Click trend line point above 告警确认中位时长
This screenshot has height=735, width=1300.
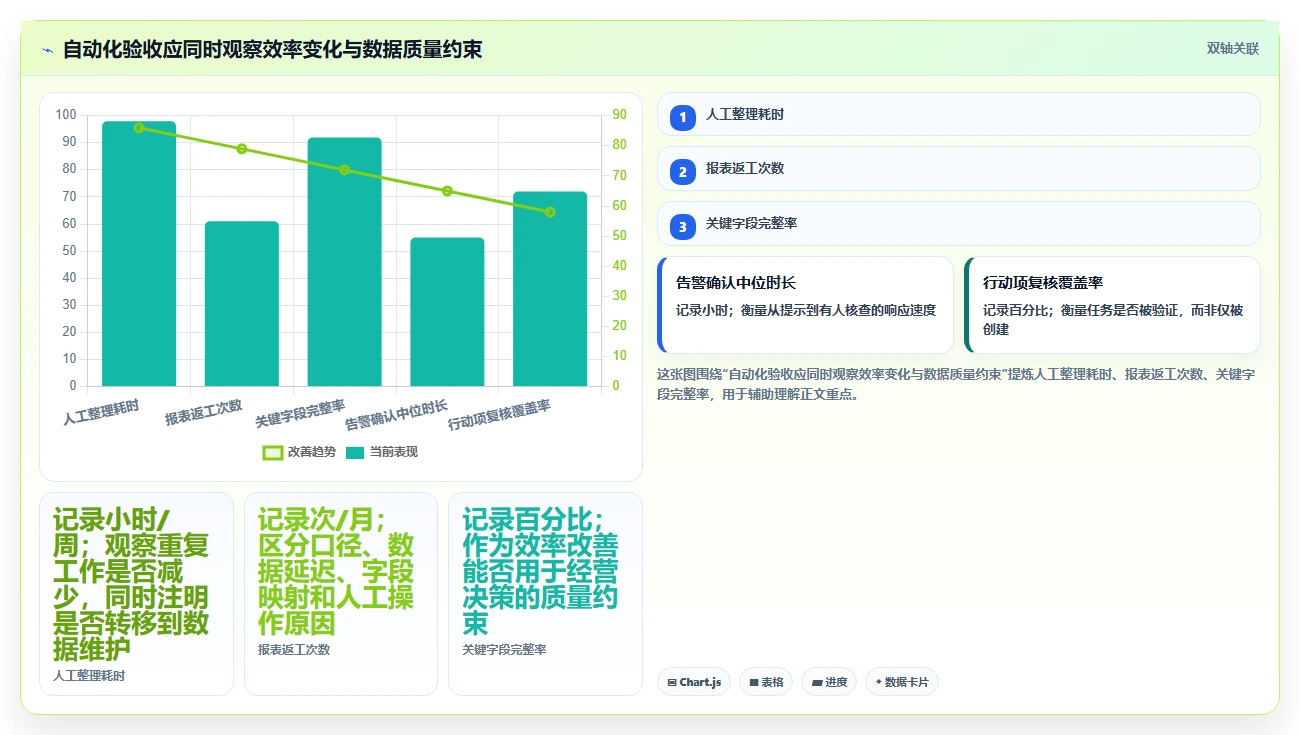[x=447, y=191]
